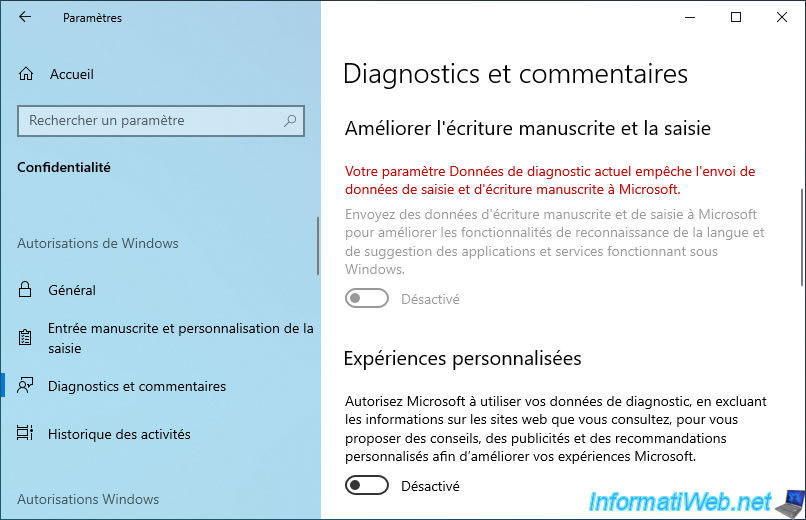The image size is (806, 520).
Task: Click the clipboard icon for Entrée manuscrite
Action: (25, 338)
